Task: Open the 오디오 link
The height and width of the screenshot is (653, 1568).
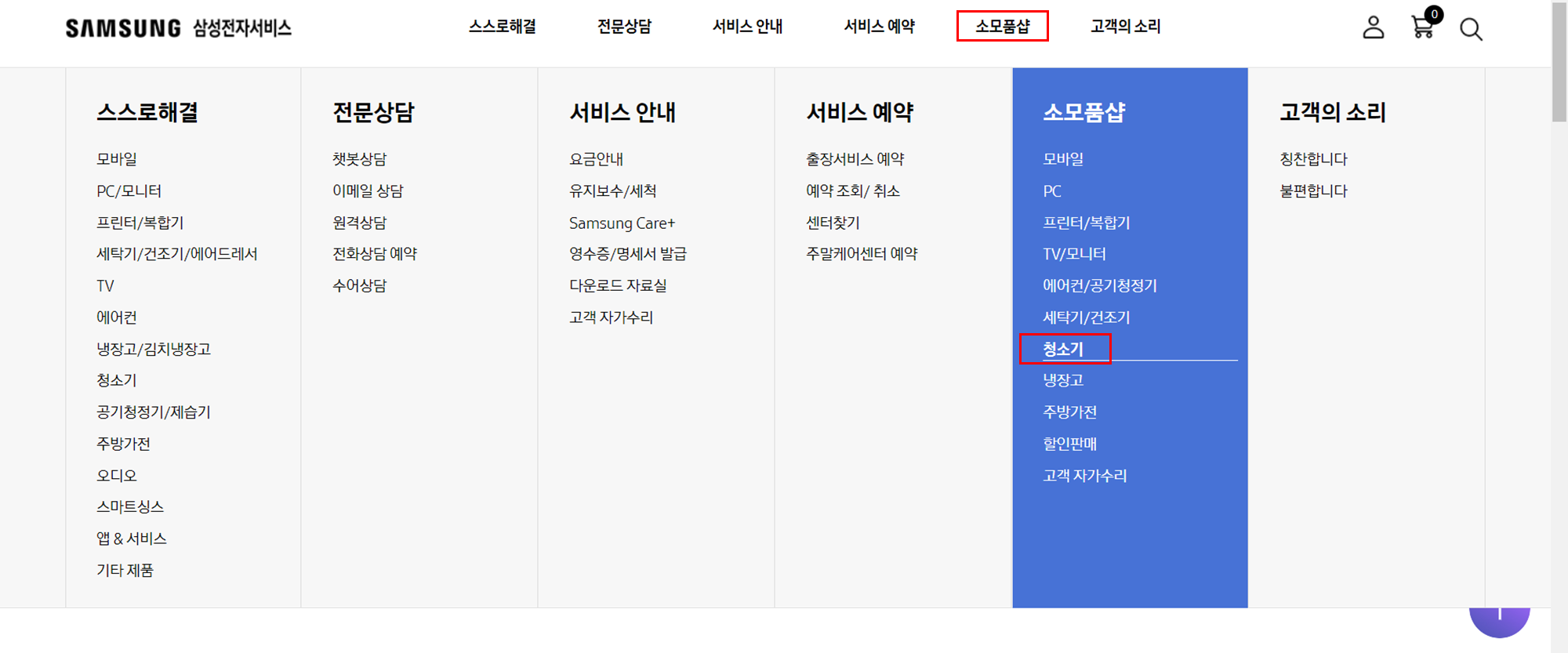Action: pos(117,476)
